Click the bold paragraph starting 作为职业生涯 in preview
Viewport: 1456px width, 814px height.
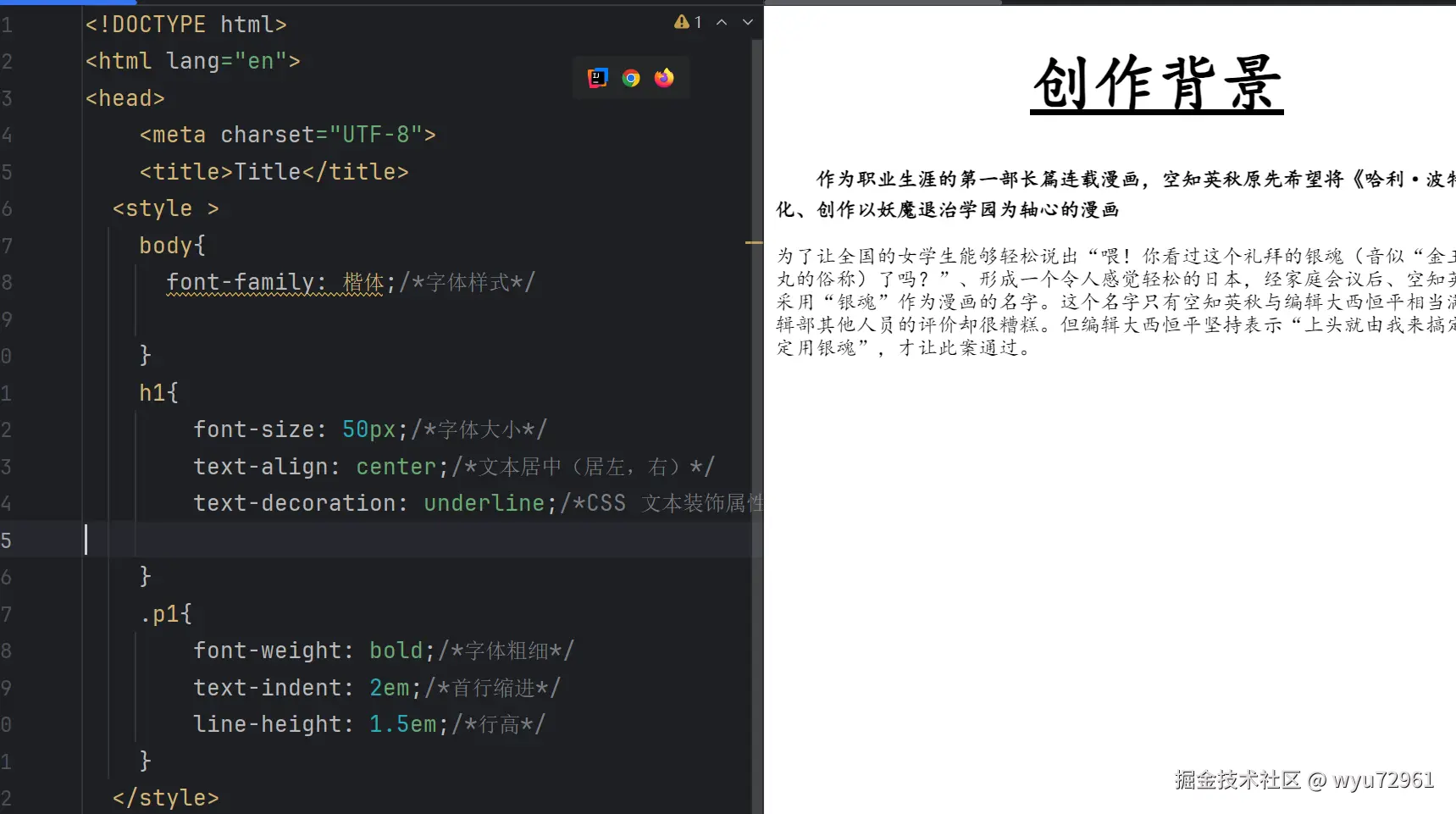point(1116,194)
